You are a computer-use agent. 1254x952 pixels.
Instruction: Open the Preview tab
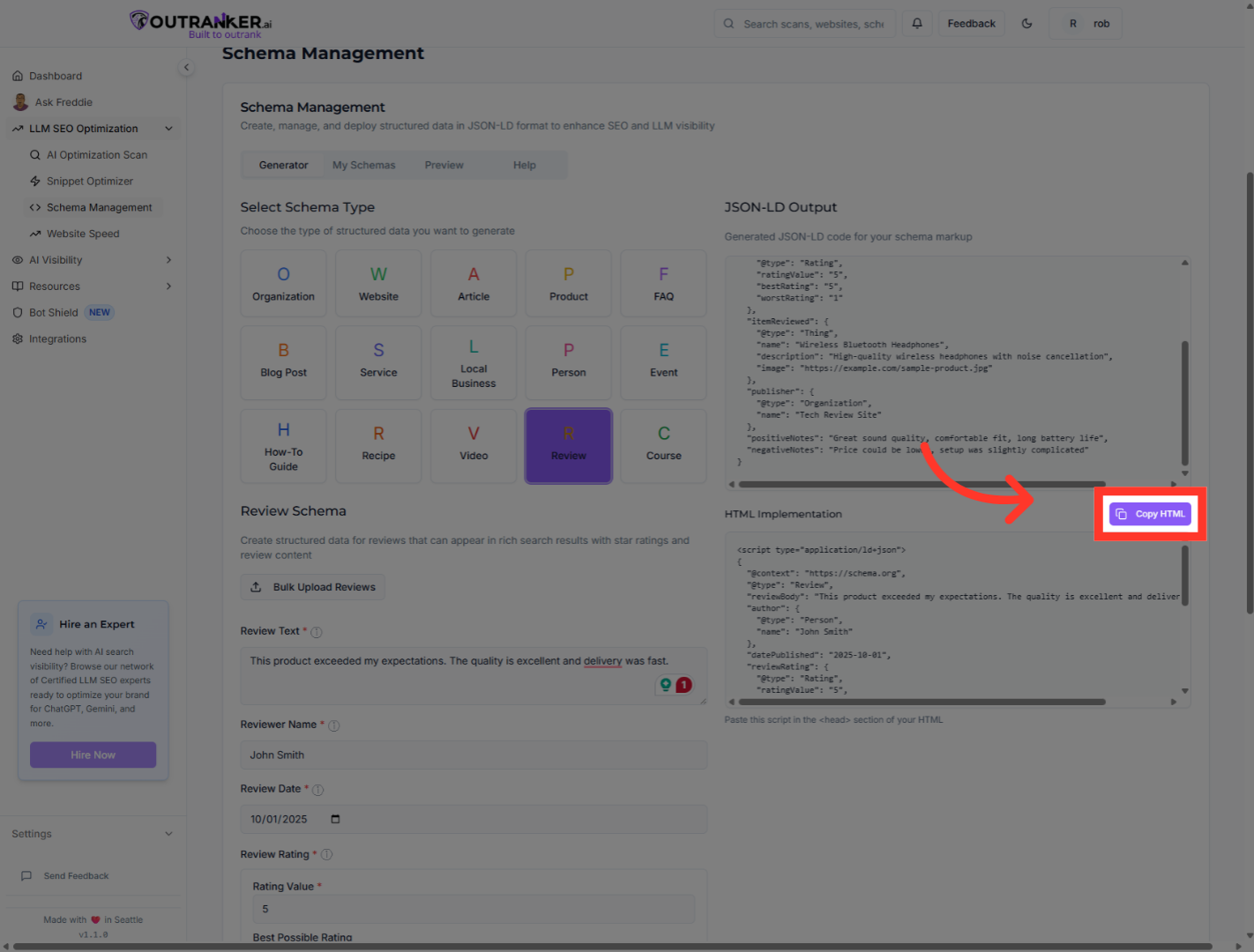tap(444, 165)
